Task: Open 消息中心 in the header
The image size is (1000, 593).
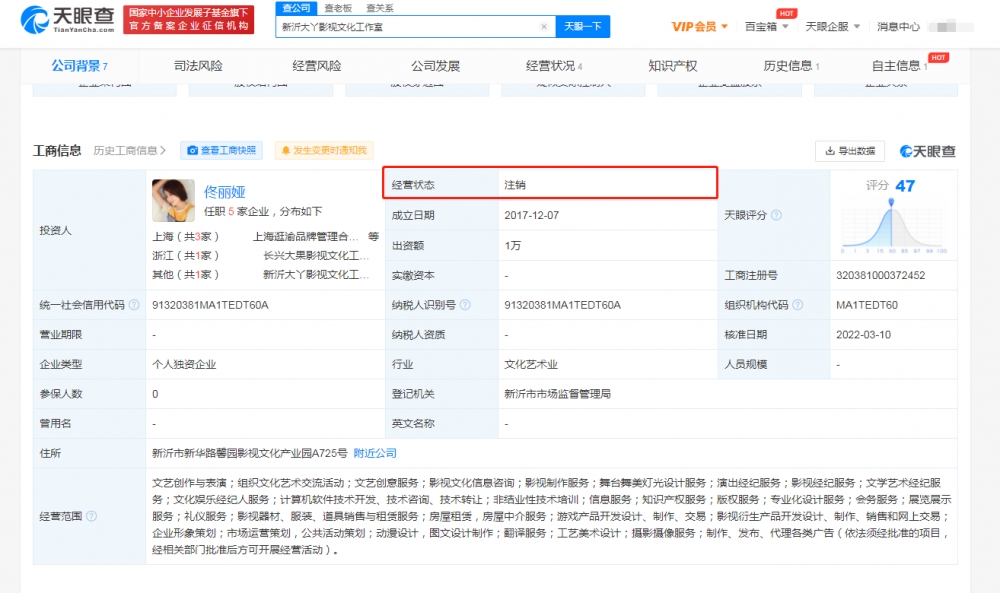Action: point(898,27)
